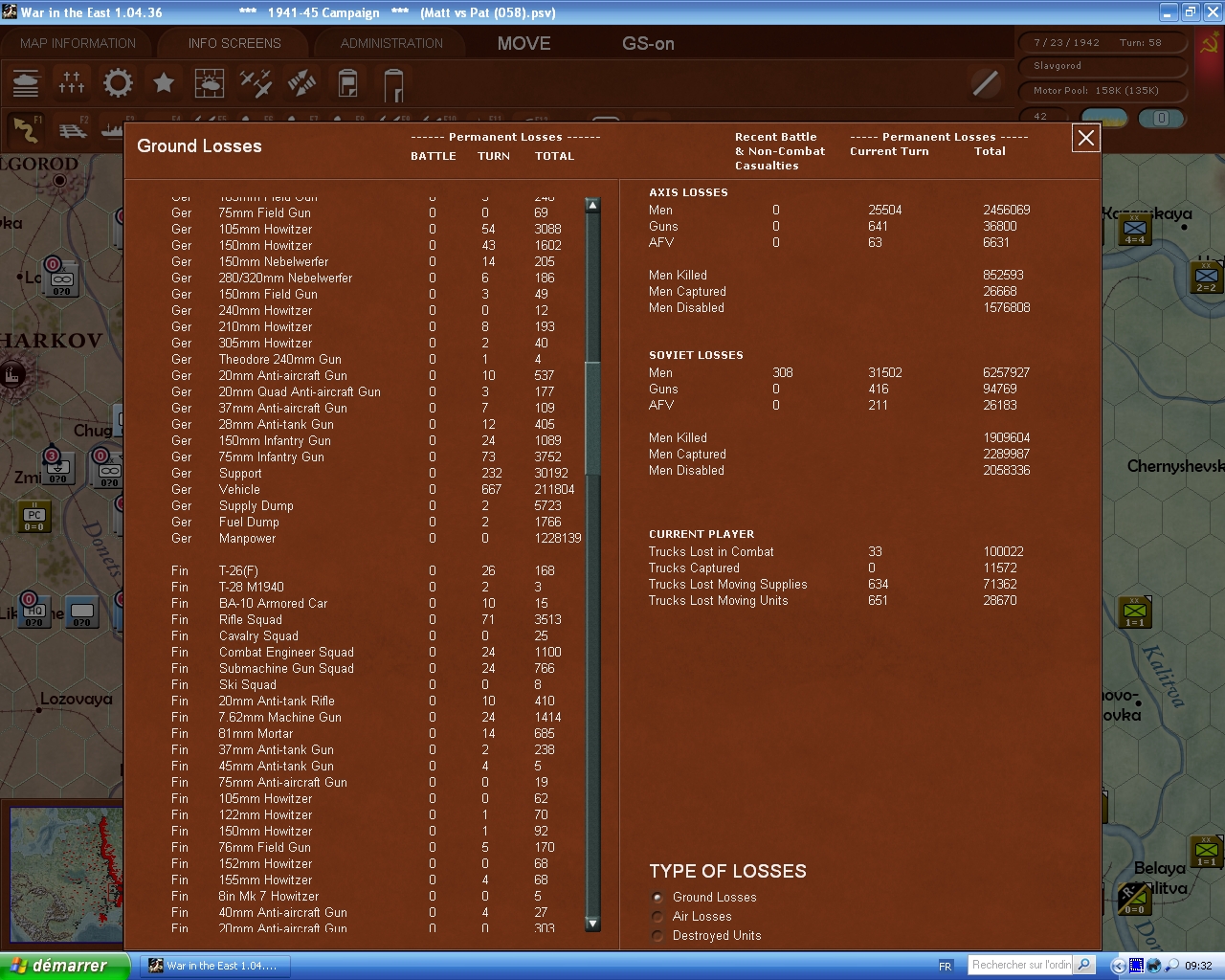Click the minimap thumbnail
Screen dimensions: 1225x980
pyautogui.click(x=66, y=876)
